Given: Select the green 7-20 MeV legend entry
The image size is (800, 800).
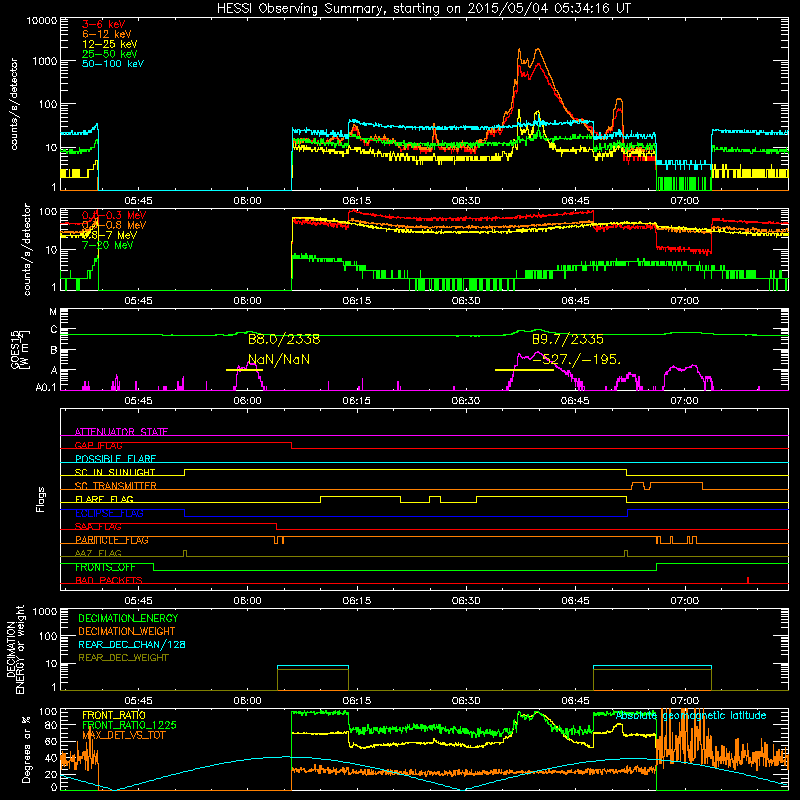Looking at the screenshot, I should pyautogui.click(x=108, y=245).
